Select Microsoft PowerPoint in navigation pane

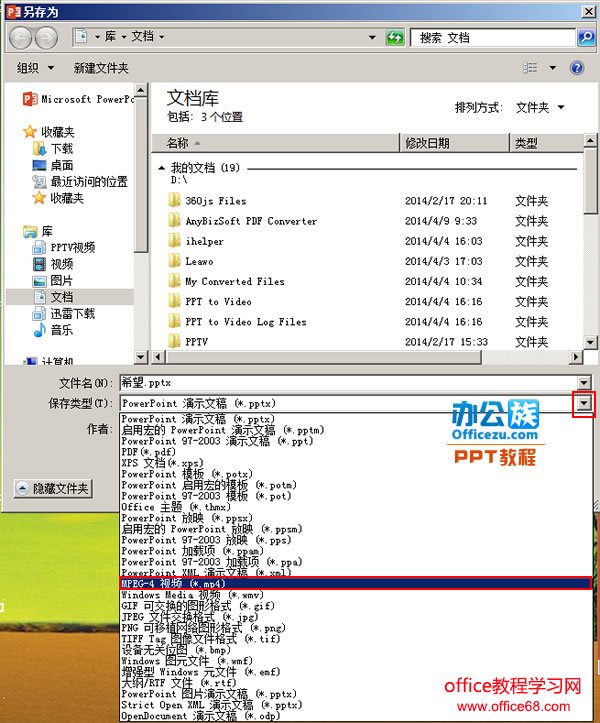(78, 99)
